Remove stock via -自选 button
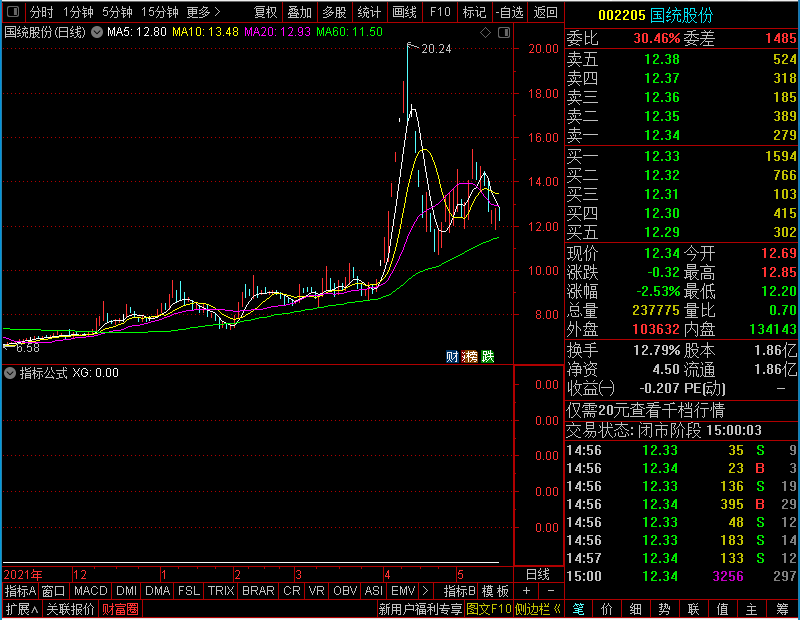This screenshot has width=800, height=620. point(509,12)
